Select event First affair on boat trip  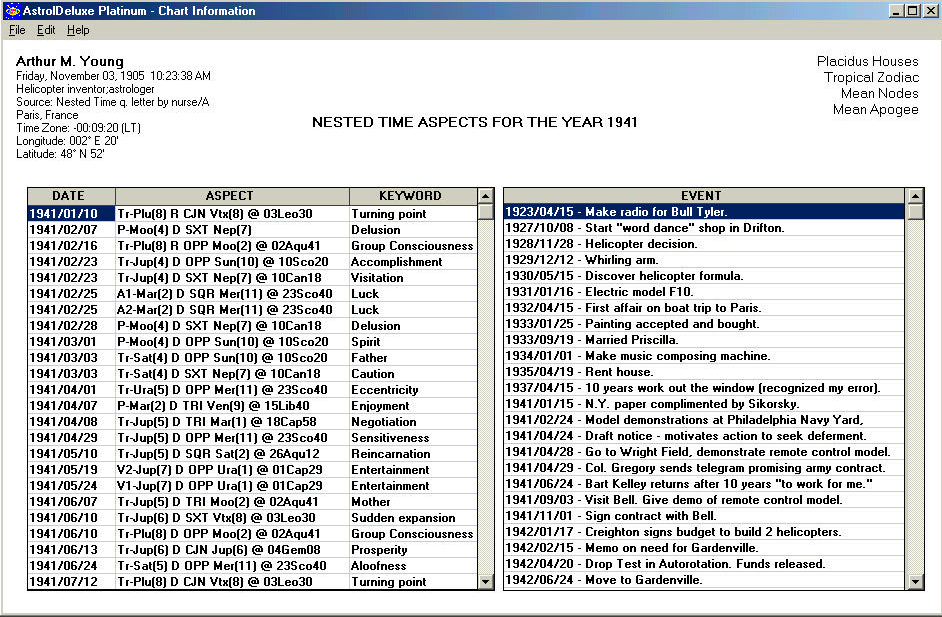703,308
